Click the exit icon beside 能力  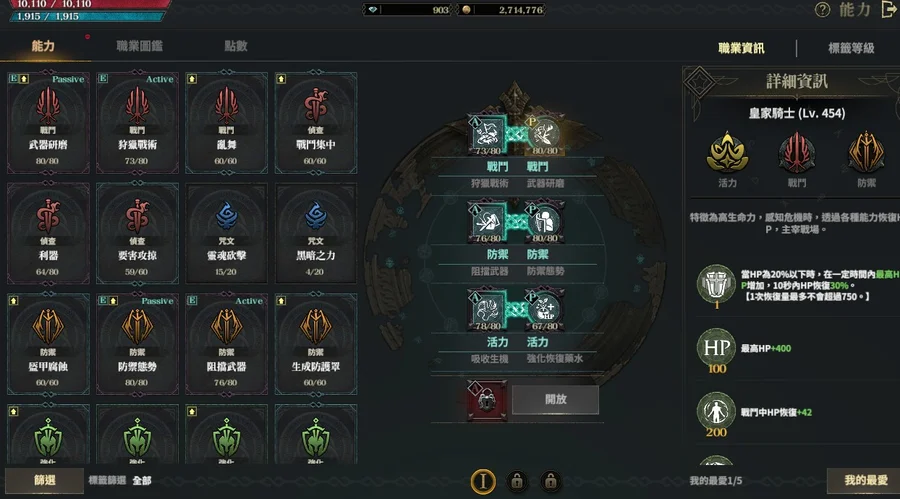tap(889, 10)
